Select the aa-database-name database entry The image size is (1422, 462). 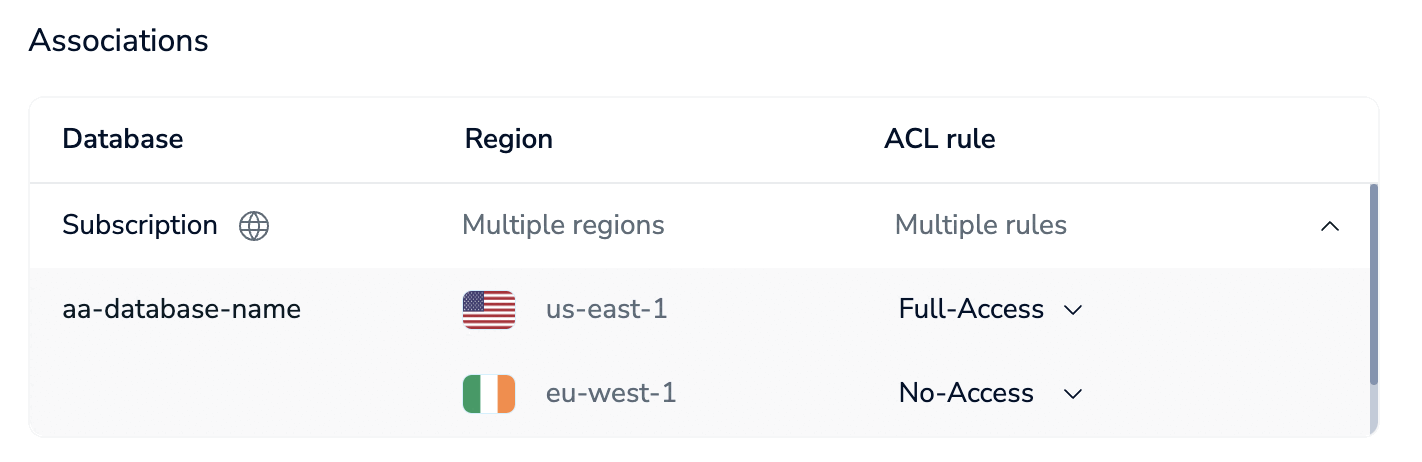181,309
